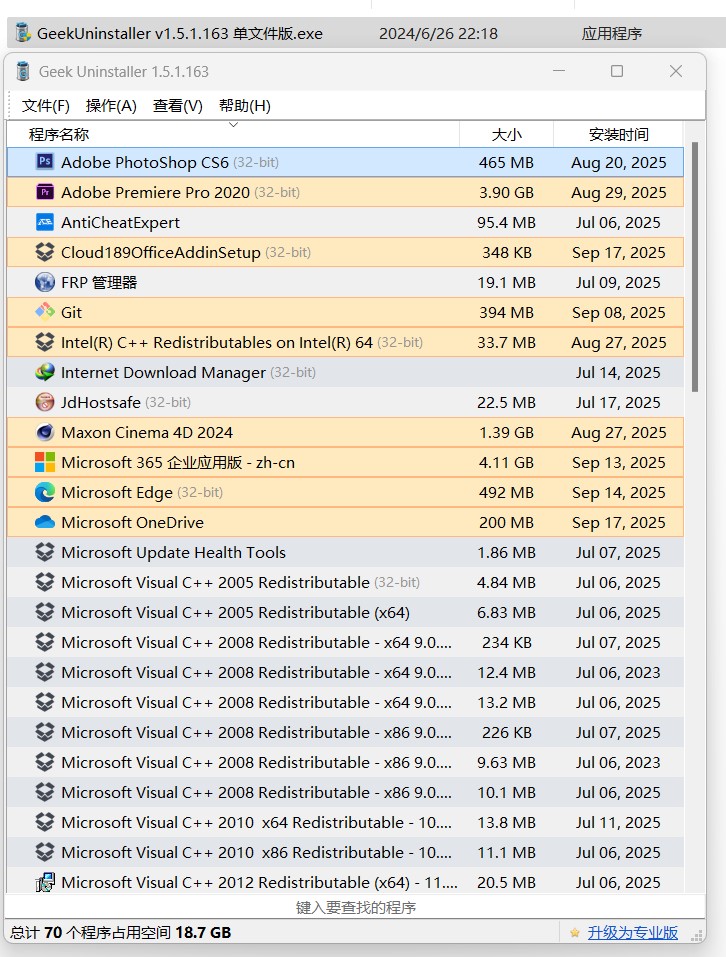Click the Git program icon
The image size is (726, 957).
click(45, 312)
